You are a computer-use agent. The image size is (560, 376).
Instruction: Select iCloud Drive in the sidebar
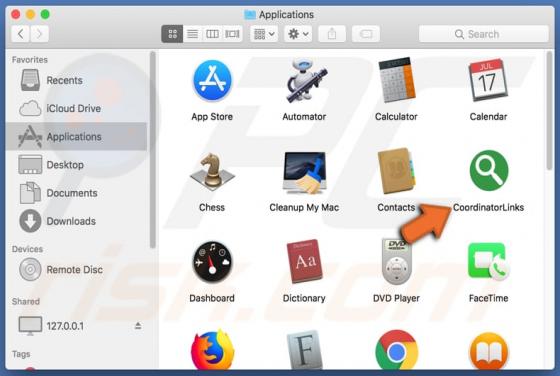(x=77, y=108)
